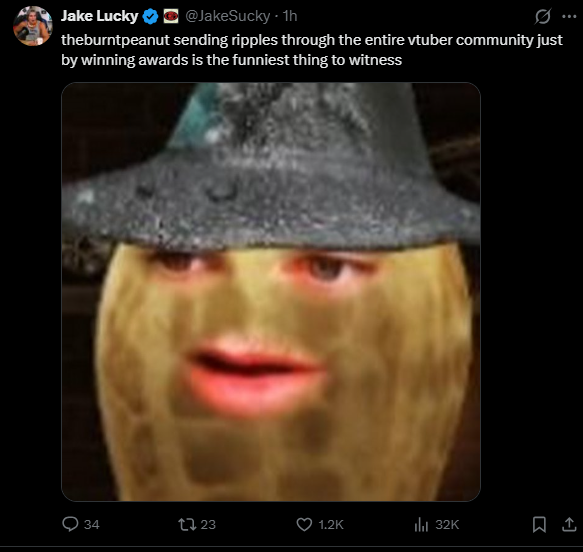The image size is (583, 552).
Task: Click the blue verified checkmark badge
Action: point(151,16)
